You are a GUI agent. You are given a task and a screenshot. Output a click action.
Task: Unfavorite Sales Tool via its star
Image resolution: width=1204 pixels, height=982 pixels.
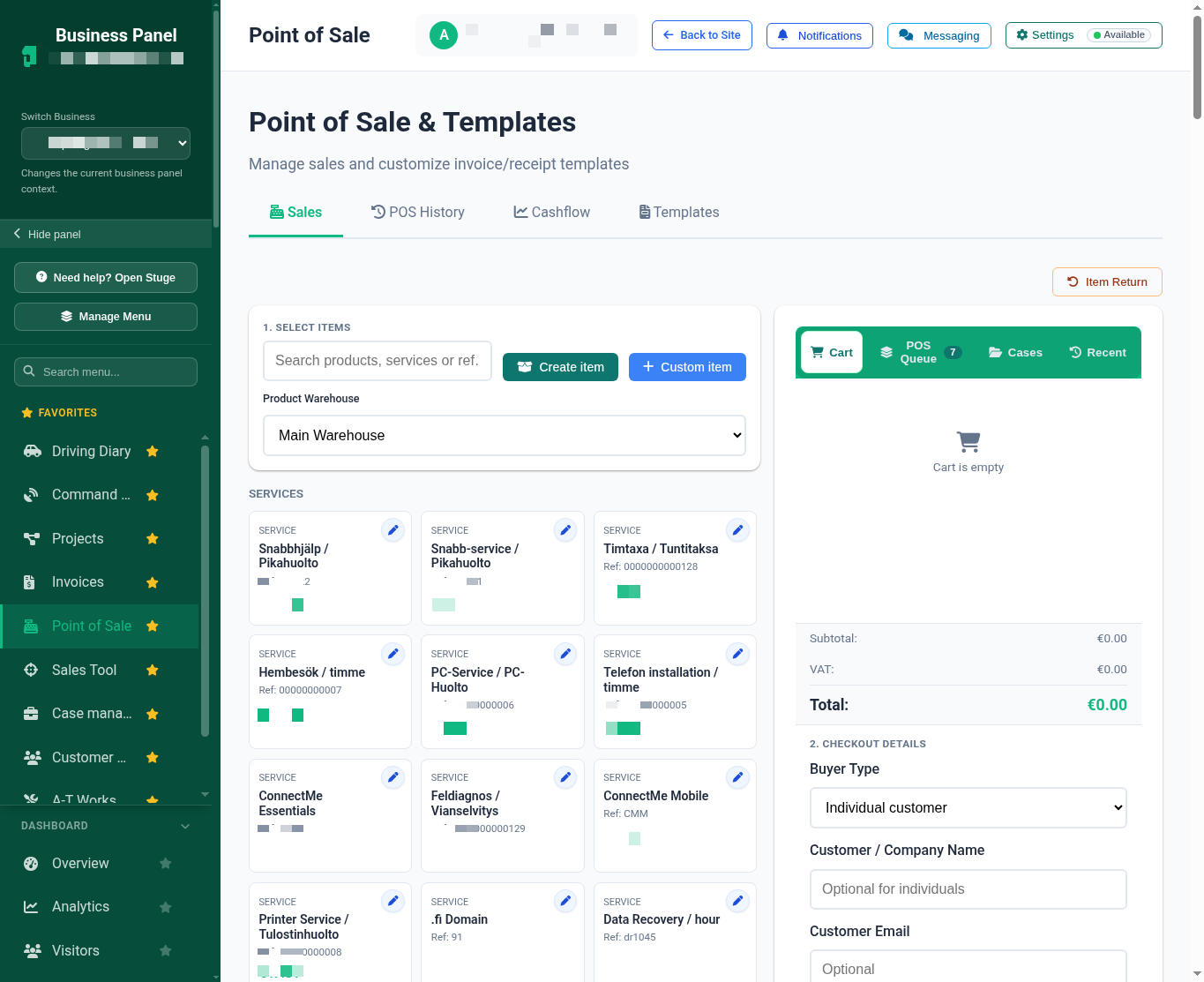[x=152, y=671]
